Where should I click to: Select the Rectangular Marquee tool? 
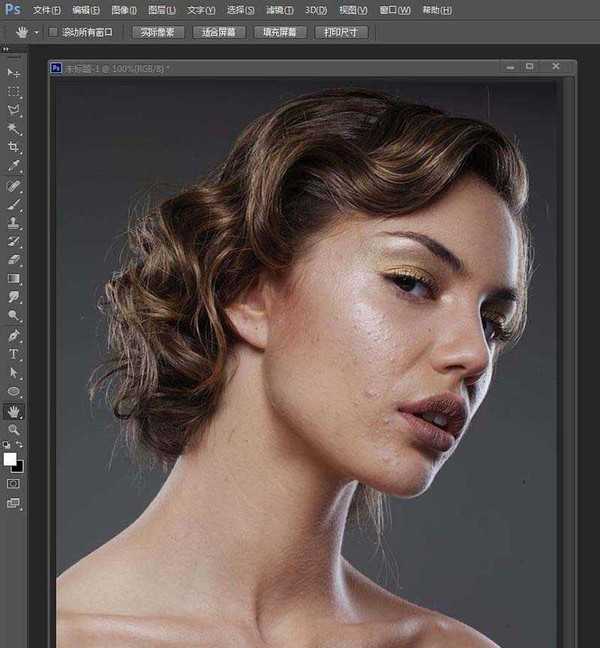click(x=14, y=92)
